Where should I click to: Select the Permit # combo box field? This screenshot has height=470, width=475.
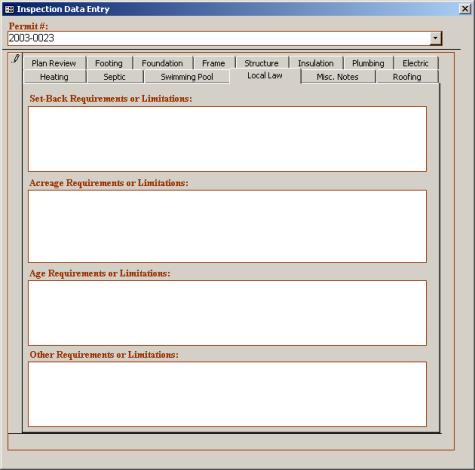pos(225,38)
